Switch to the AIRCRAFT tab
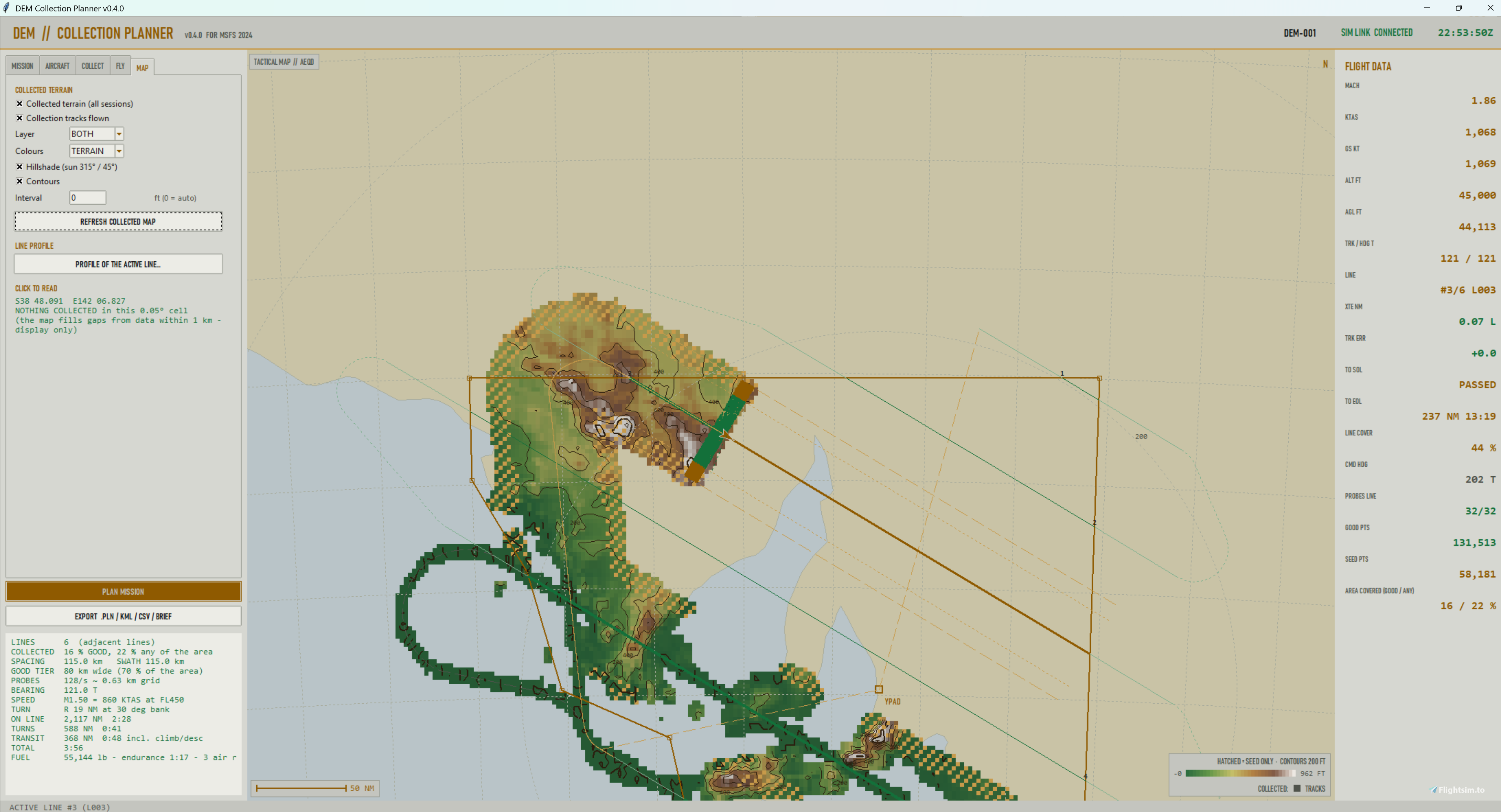Viewport: 1501px width, 812px height. tap(57, 66)
